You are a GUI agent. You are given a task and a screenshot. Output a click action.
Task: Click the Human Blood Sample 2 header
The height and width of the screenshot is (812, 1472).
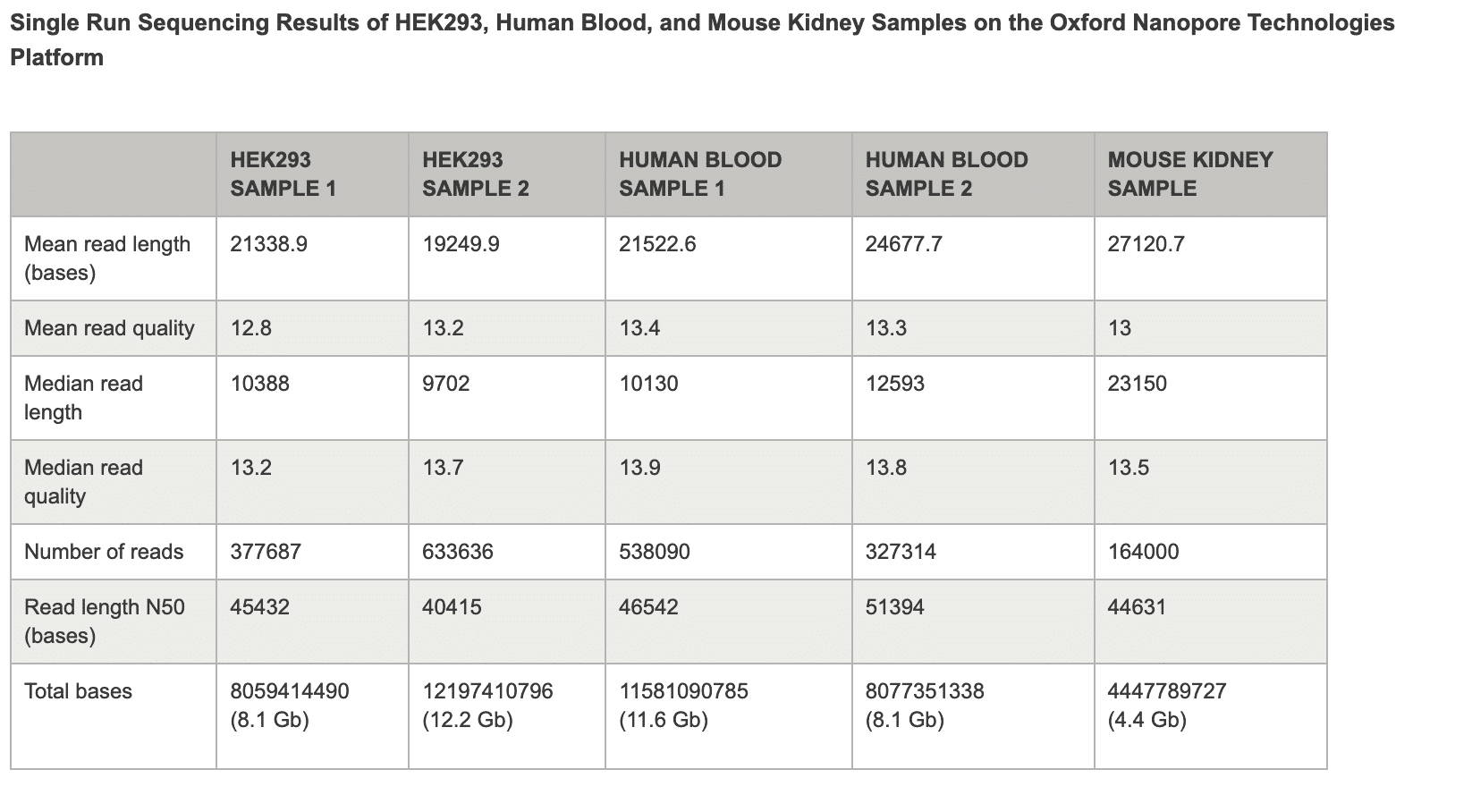[x=946, y=174]
